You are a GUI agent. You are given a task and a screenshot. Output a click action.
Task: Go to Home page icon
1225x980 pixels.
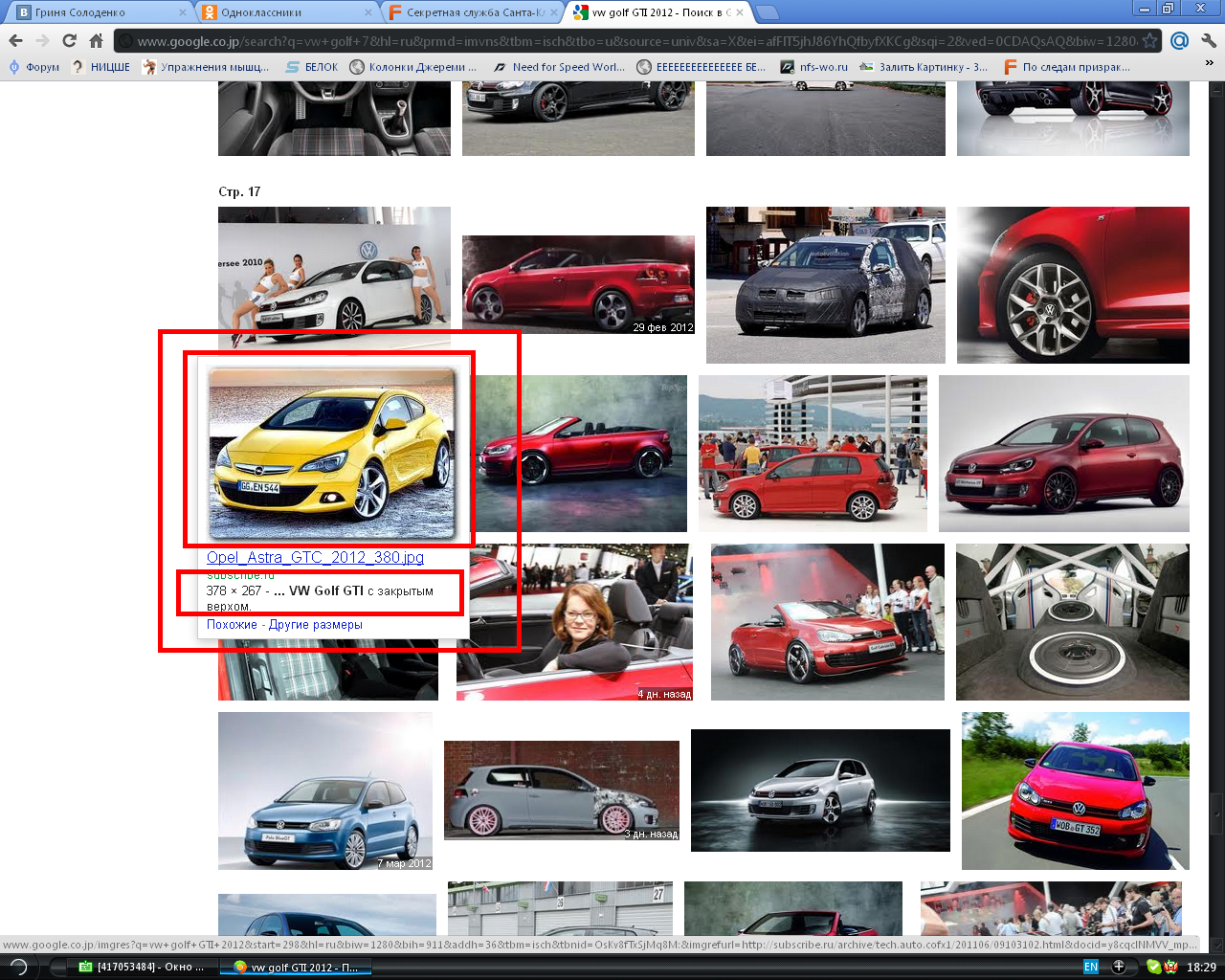[x=96, y=41]
